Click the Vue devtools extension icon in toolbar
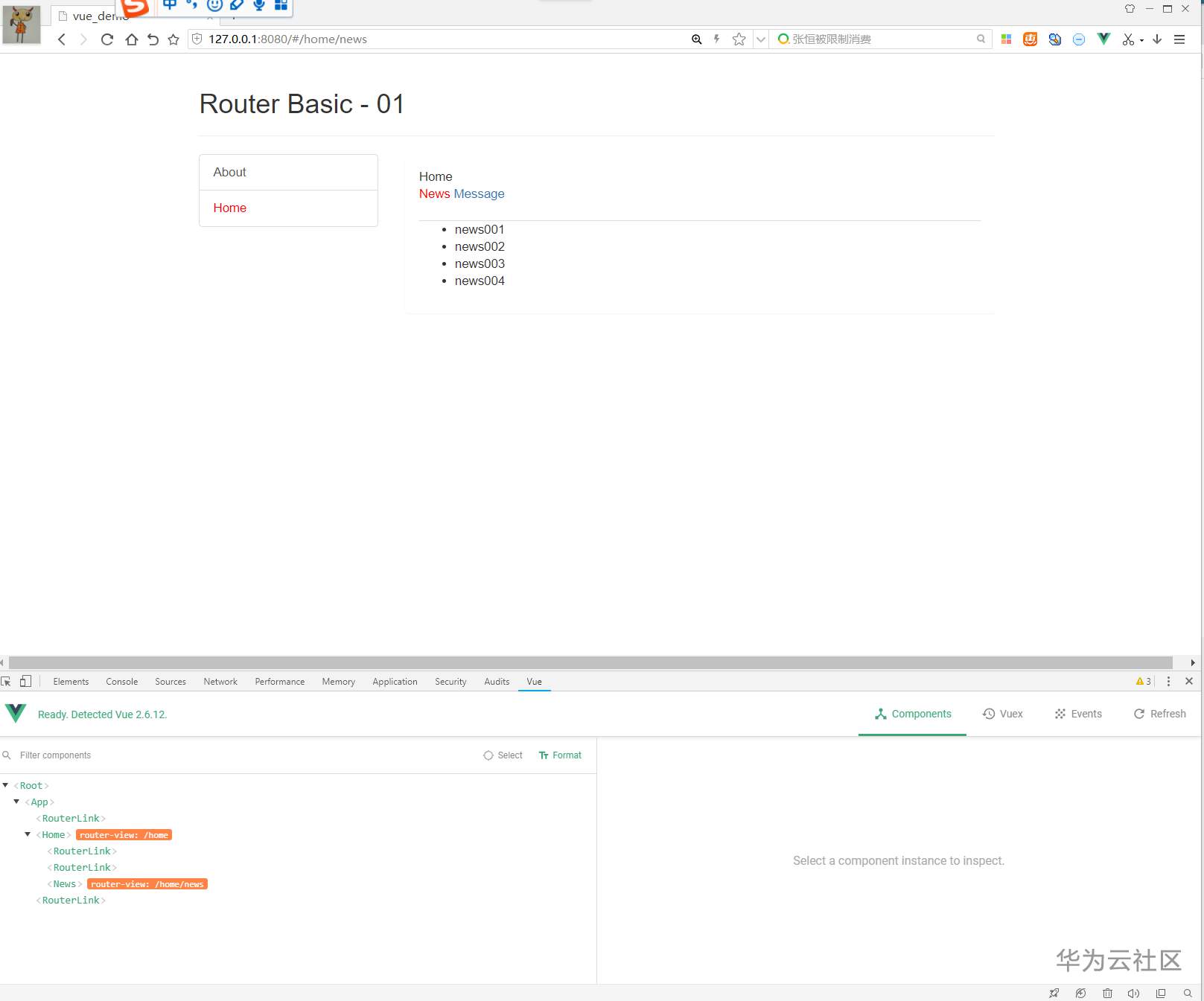The height and width of the screenshot is (1001, 1204). point(1103,39)
